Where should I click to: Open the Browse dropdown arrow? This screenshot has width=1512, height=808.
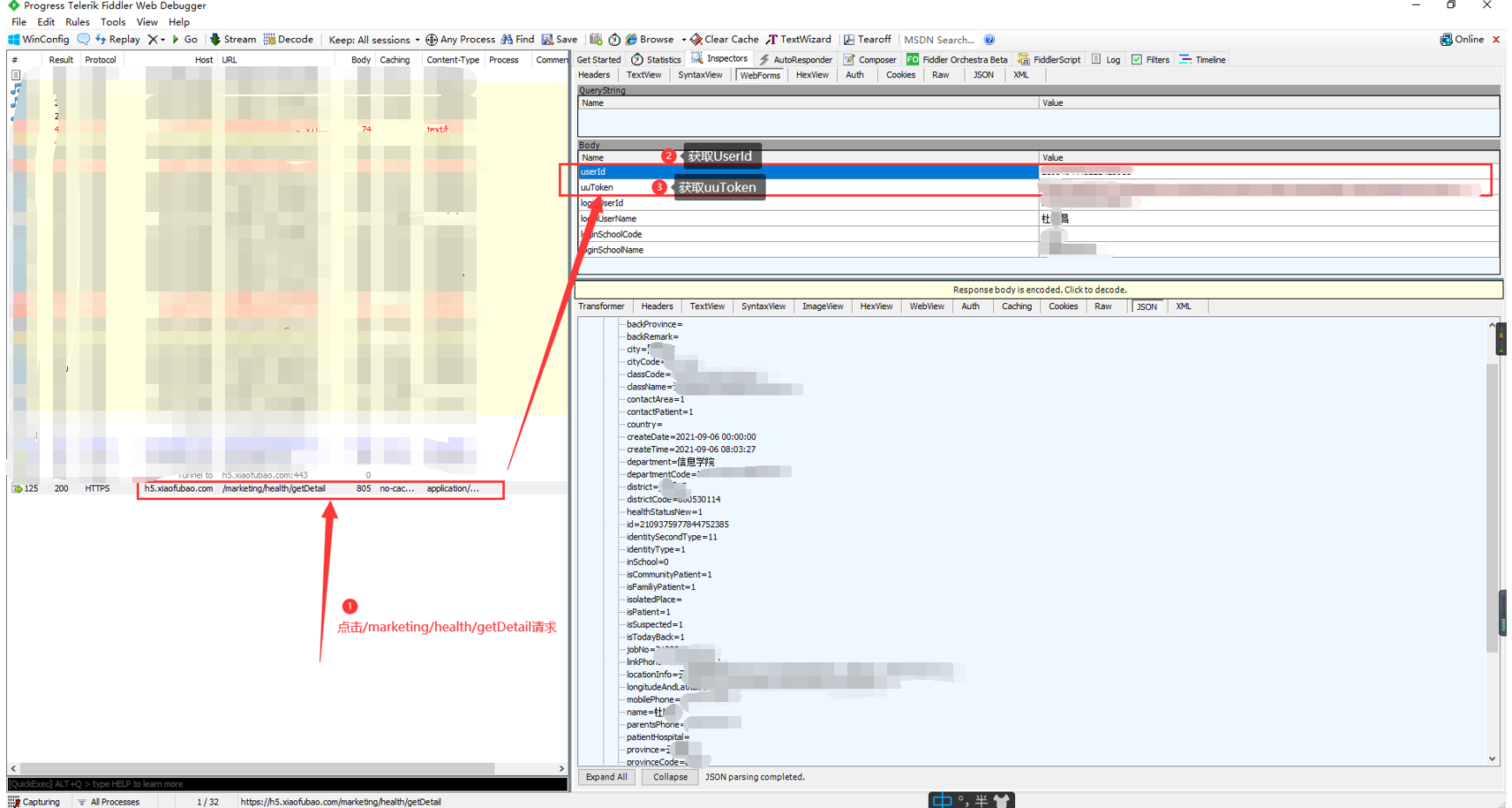[682, 40]
